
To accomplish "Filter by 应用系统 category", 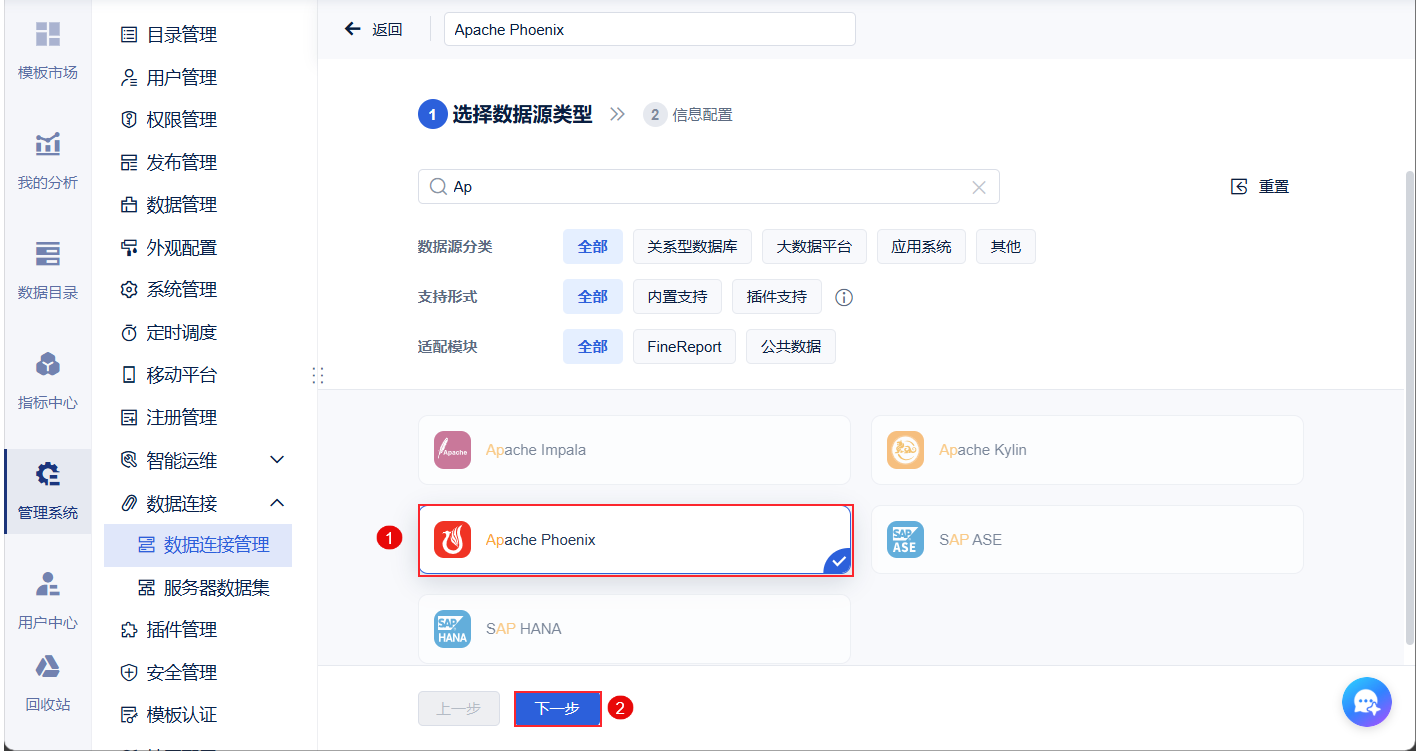I will pyautogui.click(x=921, y=247).
